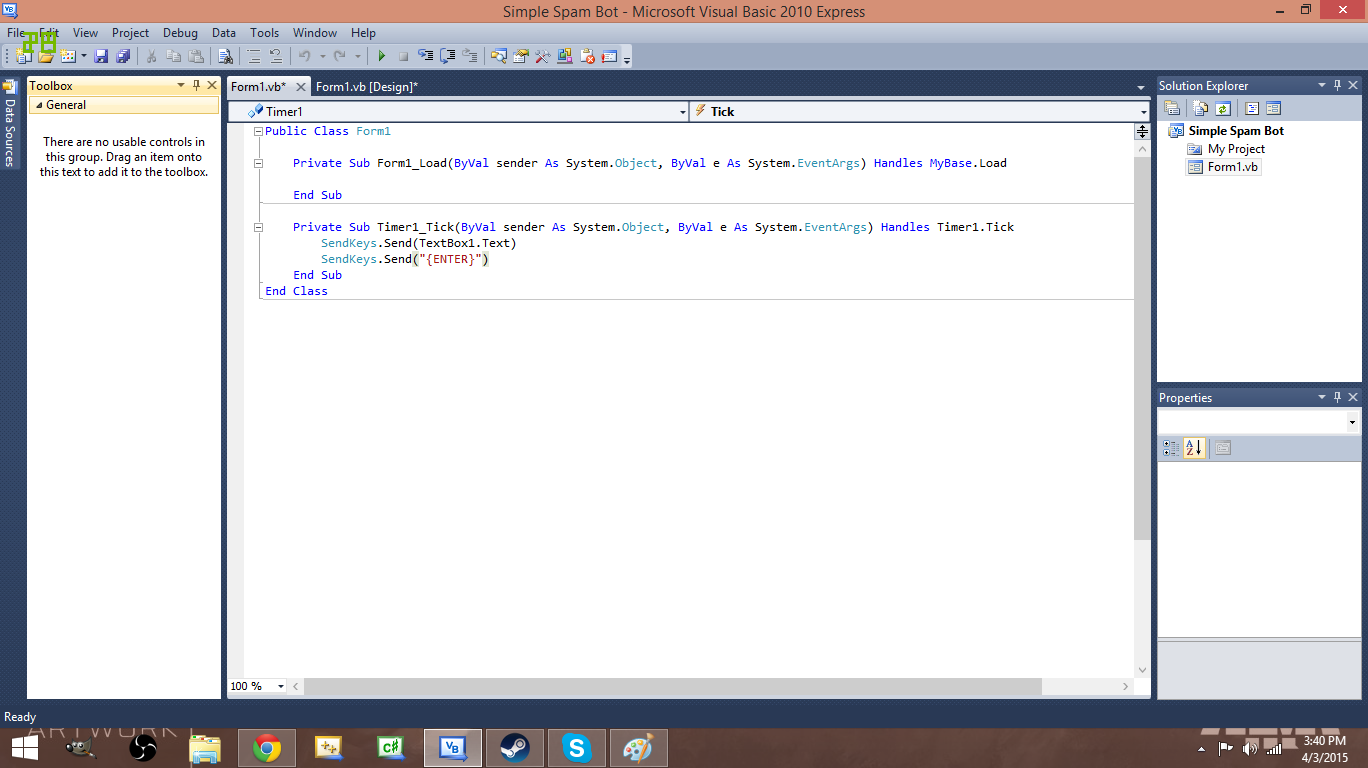
Task: Start debugging with the green play icon
Action: coord(381,56)
